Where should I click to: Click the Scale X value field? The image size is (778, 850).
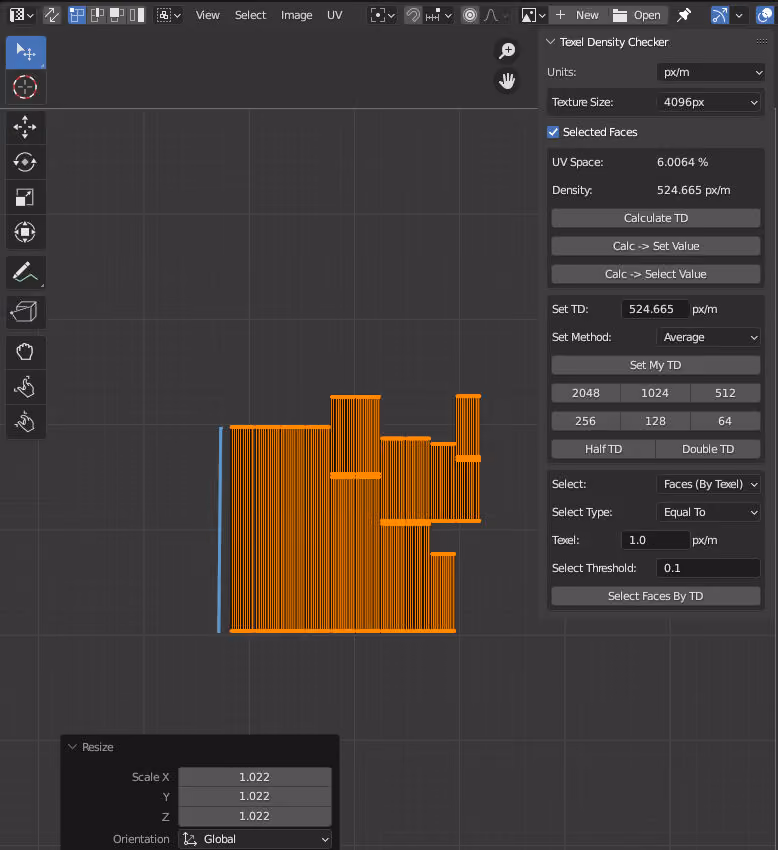255,777
